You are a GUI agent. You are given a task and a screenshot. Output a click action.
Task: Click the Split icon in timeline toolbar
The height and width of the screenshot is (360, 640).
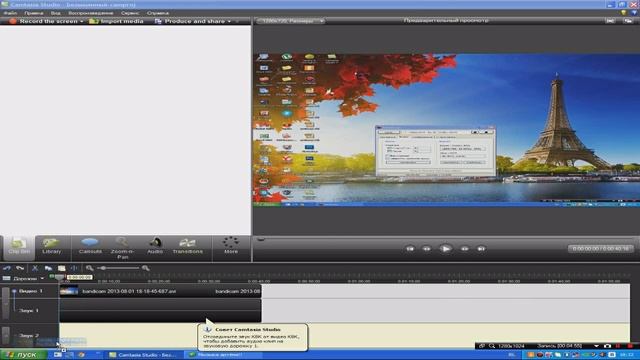[x=74, y=268]
